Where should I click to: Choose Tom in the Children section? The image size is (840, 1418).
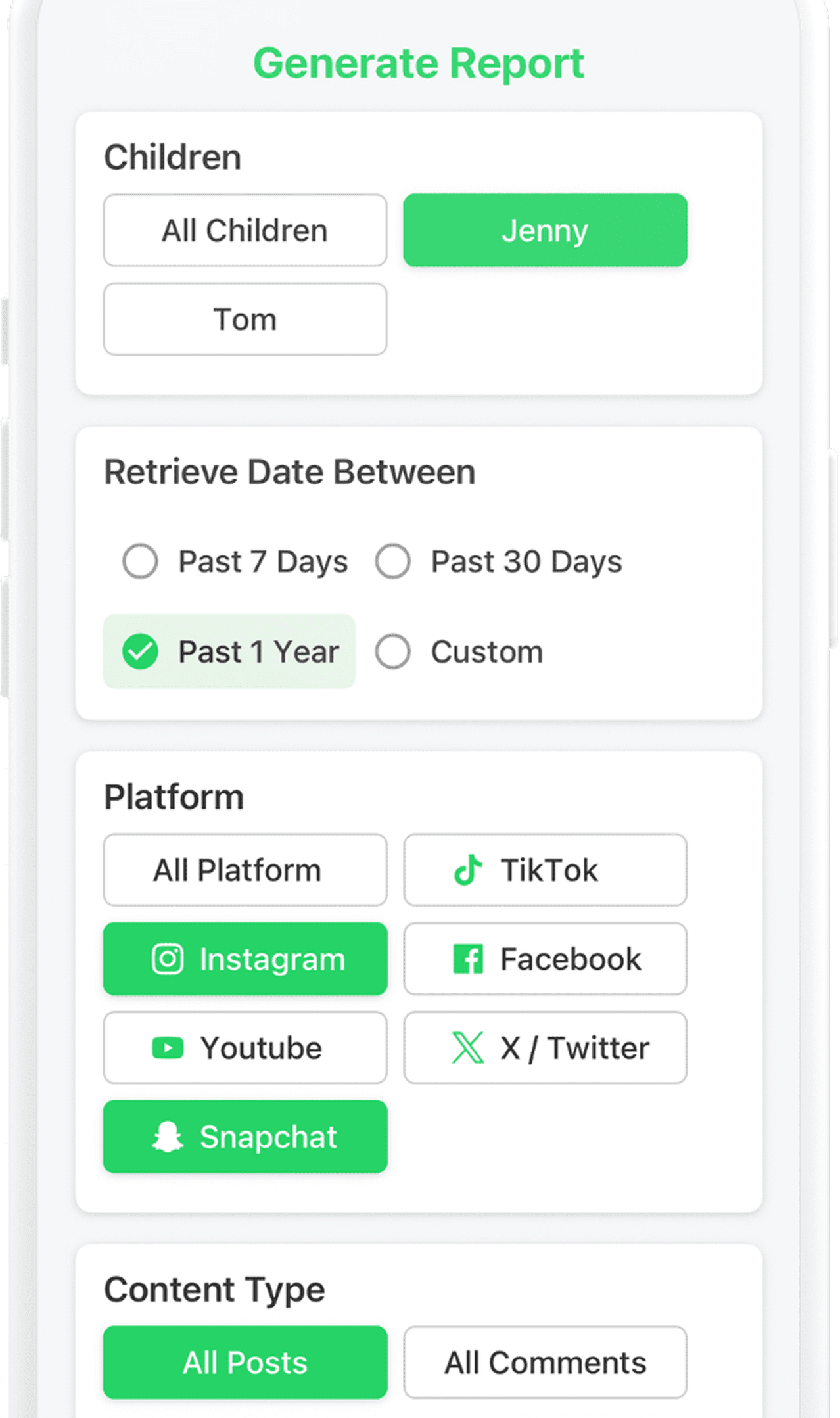point(245,319)
